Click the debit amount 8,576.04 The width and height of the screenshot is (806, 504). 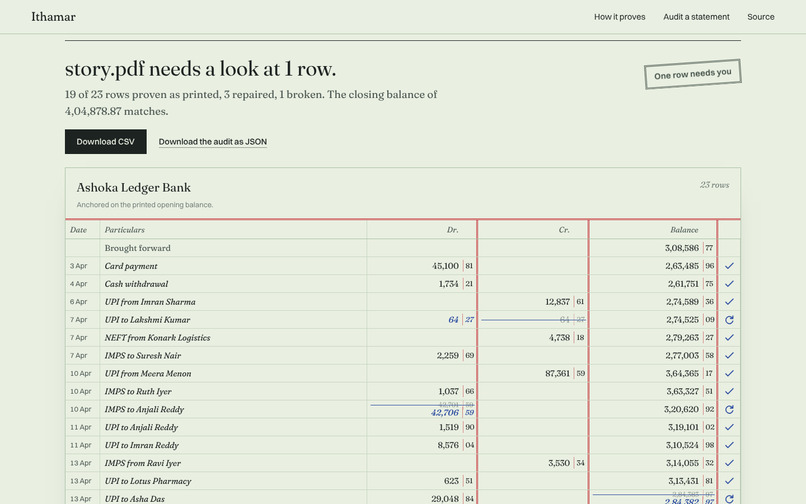tap(455, 445)
